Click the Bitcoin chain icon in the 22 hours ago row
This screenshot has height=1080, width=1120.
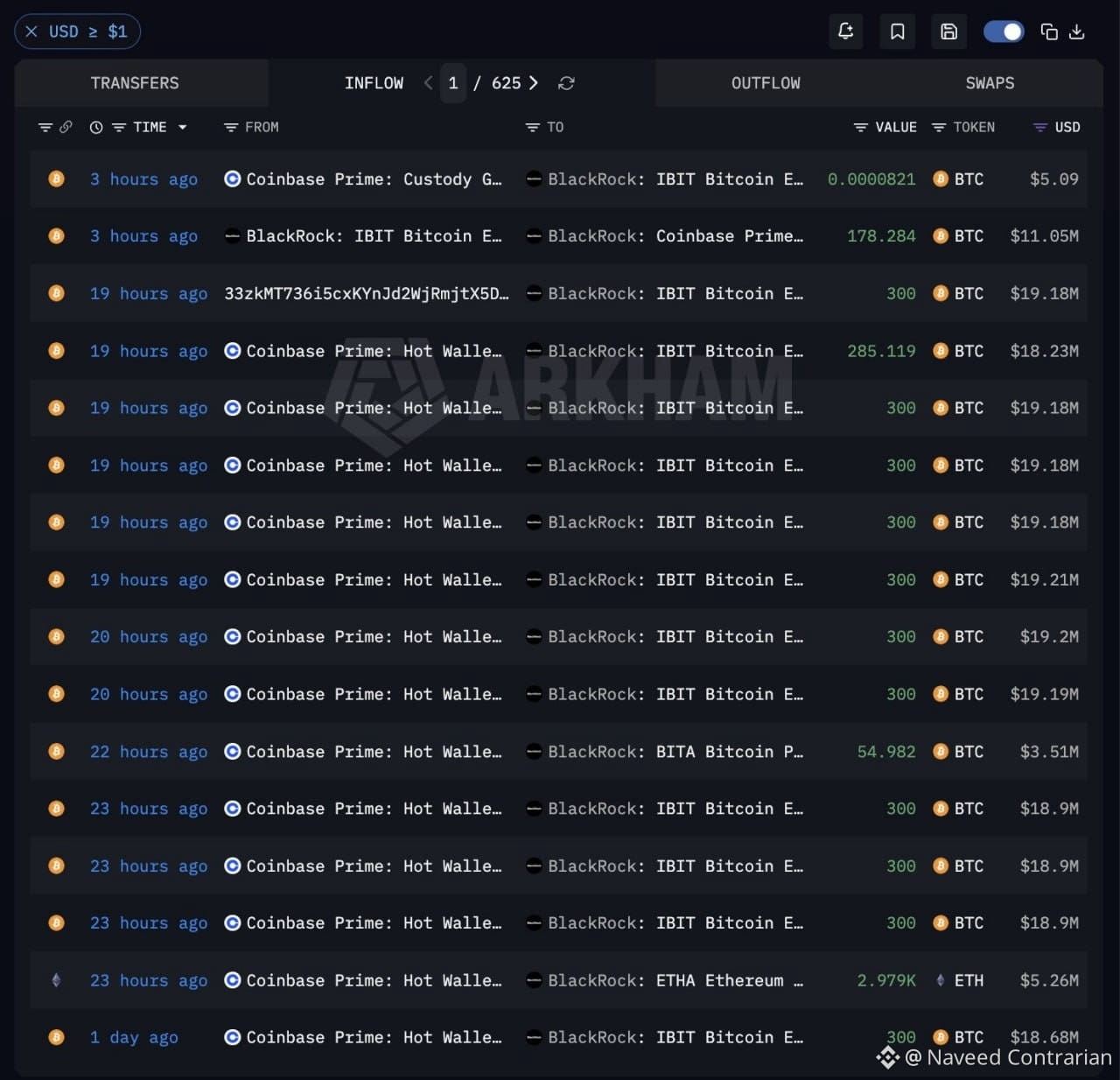click(x=57, y=751)
